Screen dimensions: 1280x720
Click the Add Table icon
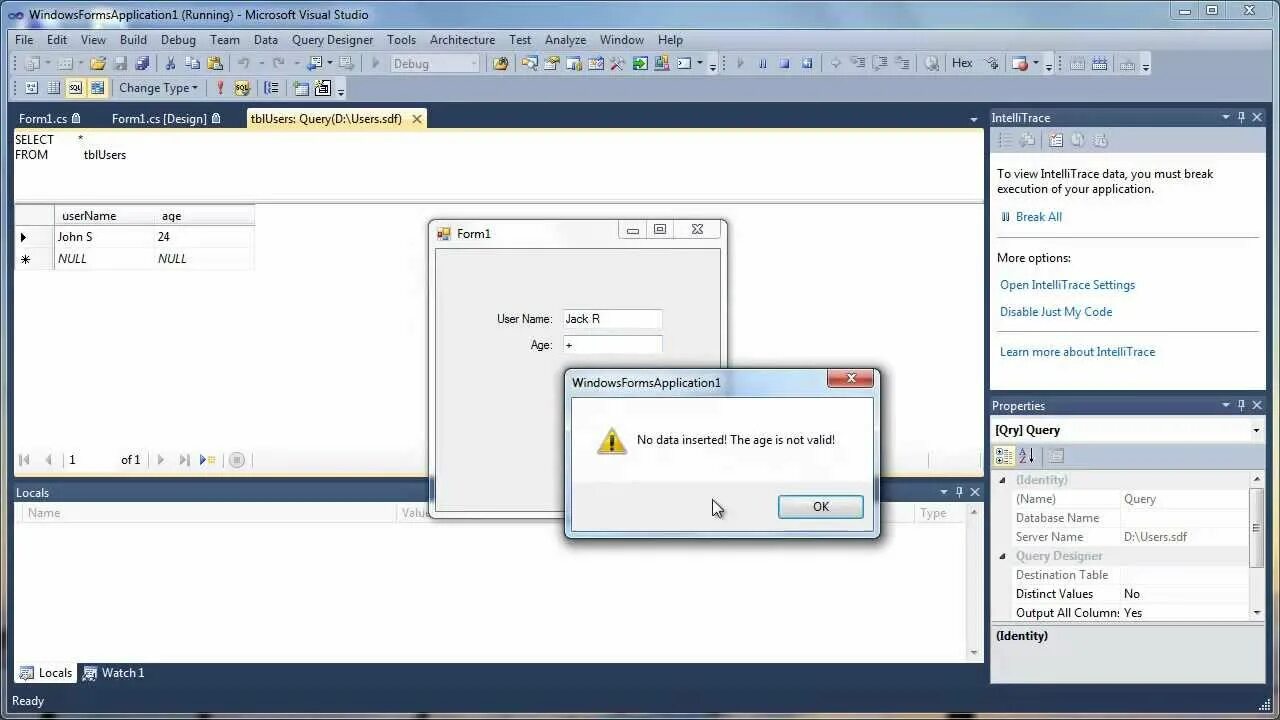coord(300,88)
